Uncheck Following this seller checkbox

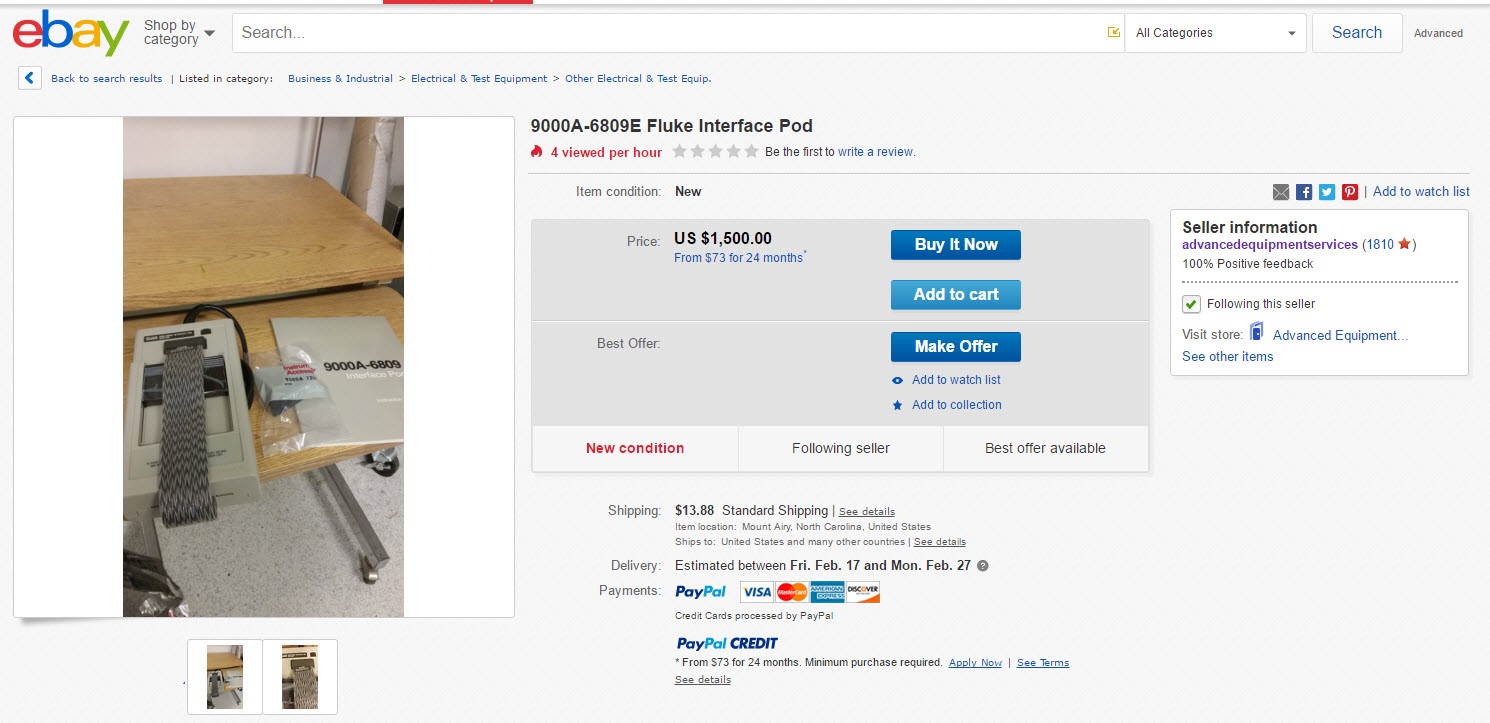click(1191, 304)
